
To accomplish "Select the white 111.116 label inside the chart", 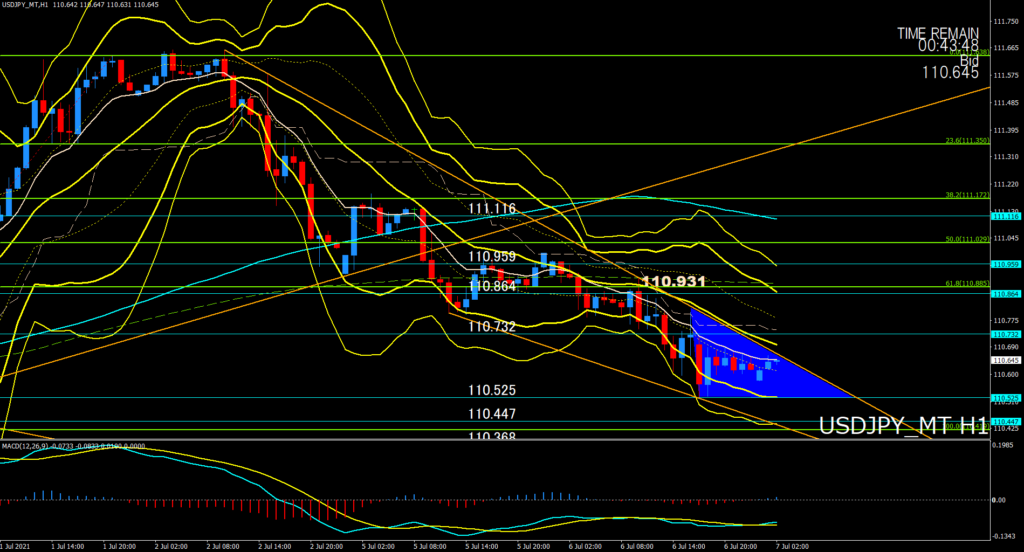I will (492, 208).
